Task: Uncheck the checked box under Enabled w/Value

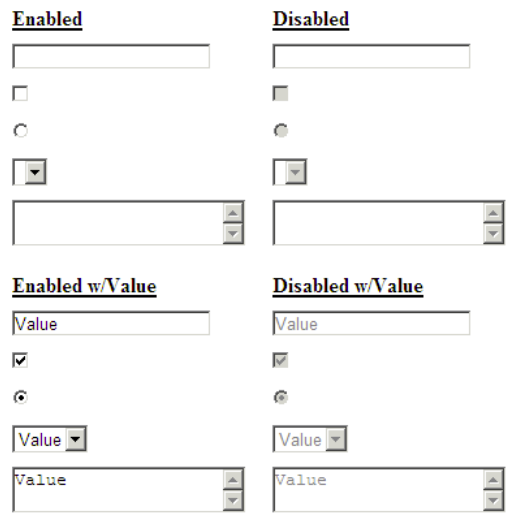Action: coord(20,360)
